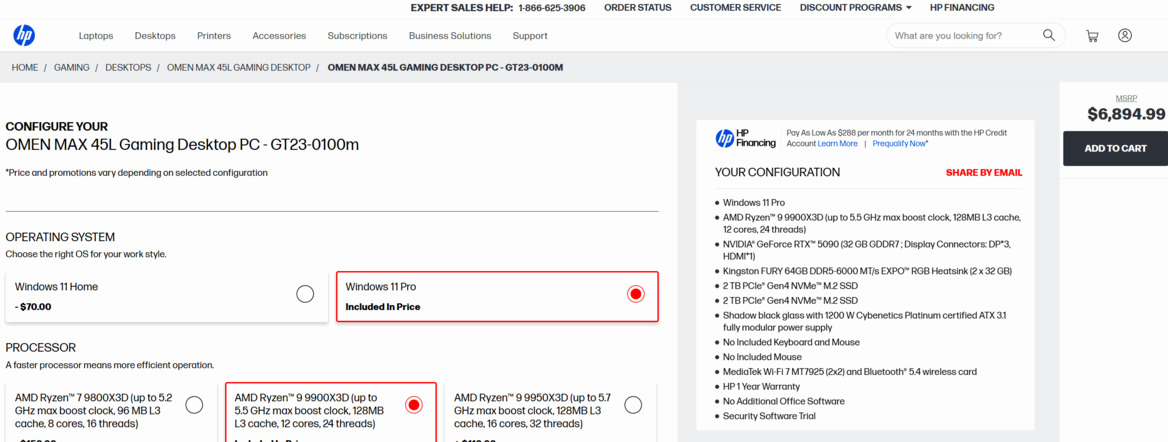Click 'Security Software Trial' configuration line
The image size is (1168, 442).
tap(769, 416)
